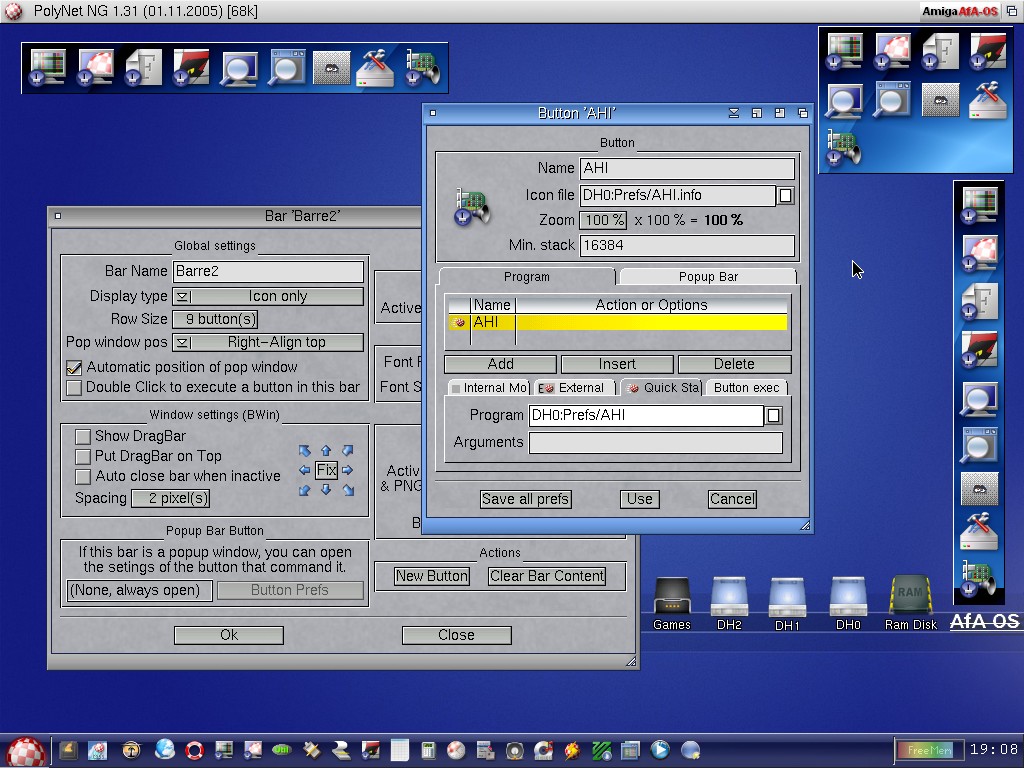Click the file chooser next to Program field
1024x768 pixels.
click(773, 415)
